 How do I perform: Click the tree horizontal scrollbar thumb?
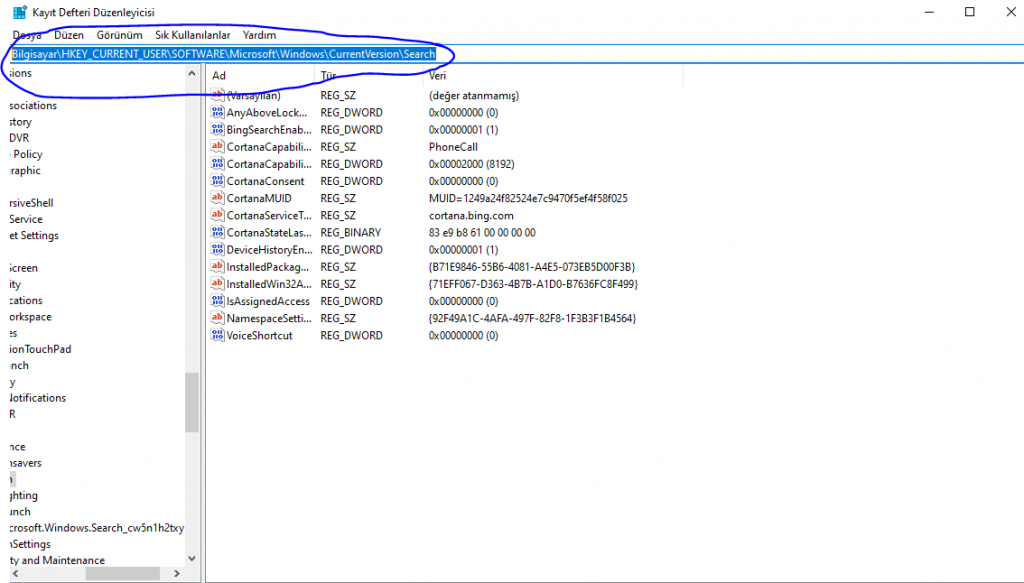[122, 573]
